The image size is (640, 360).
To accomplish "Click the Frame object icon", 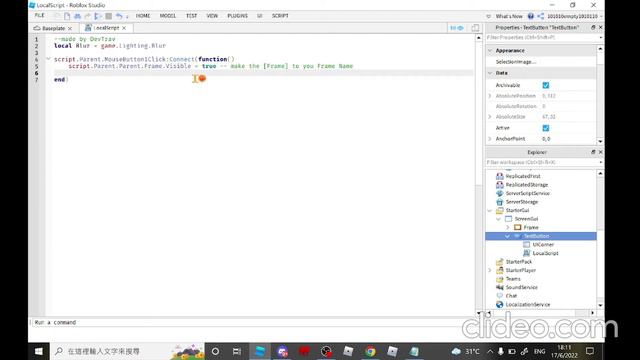I will (x=518, y=227).
